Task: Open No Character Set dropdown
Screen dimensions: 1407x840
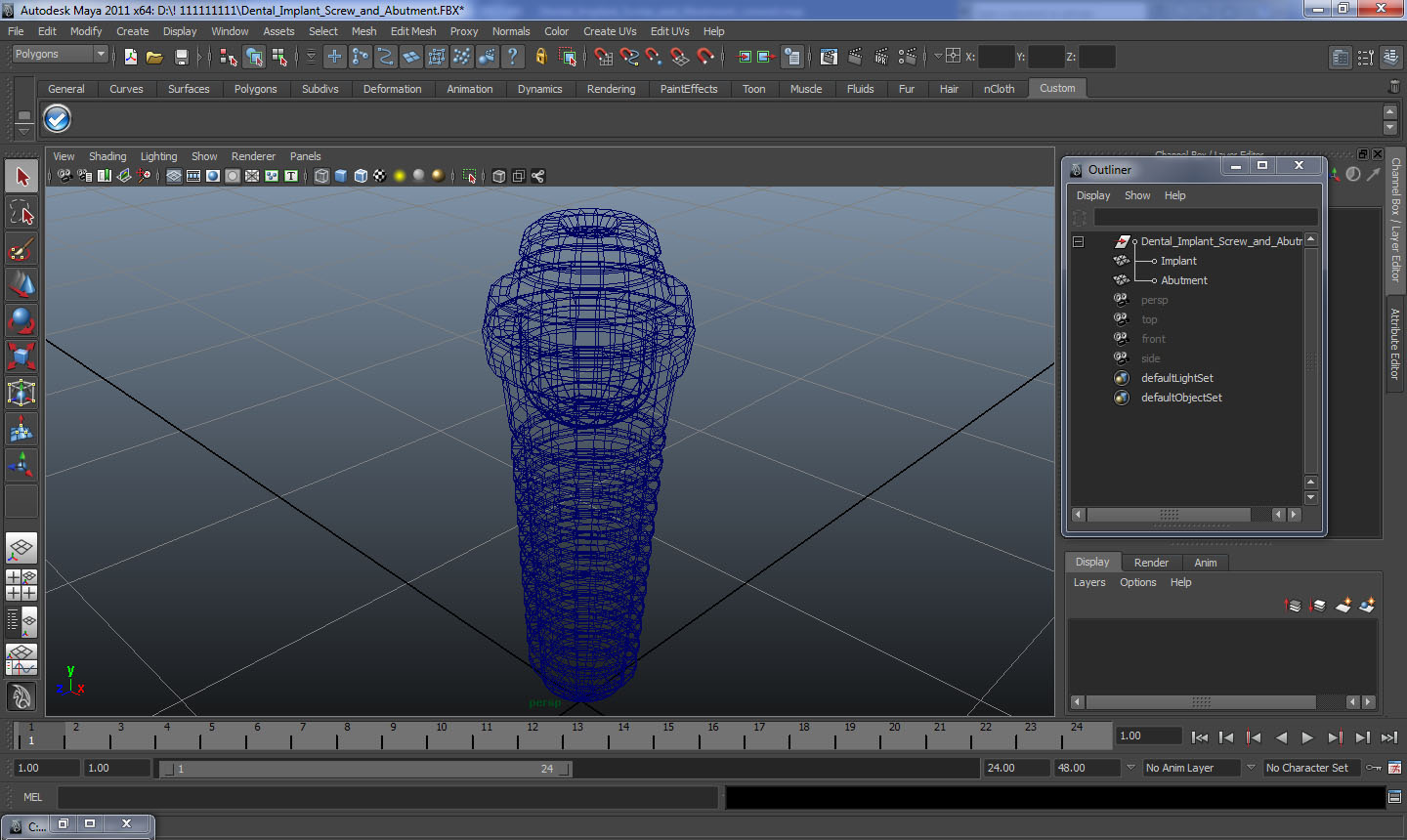Action: click(1312, 768)
